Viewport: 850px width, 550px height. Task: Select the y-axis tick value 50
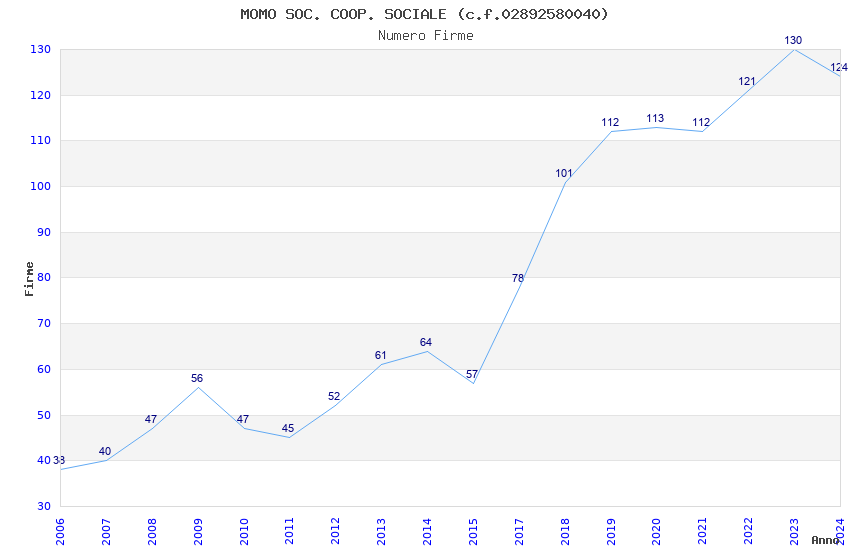[x=44, y=416]
